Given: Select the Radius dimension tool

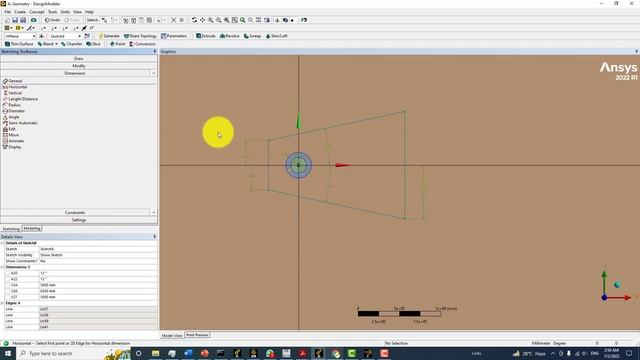Looking at the screenshot, I should click(x=12, y=105).
